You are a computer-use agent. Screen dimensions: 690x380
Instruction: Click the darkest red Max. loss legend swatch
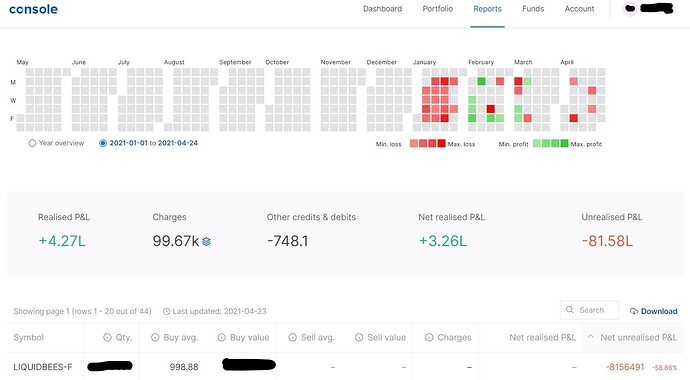coord(441,143)
